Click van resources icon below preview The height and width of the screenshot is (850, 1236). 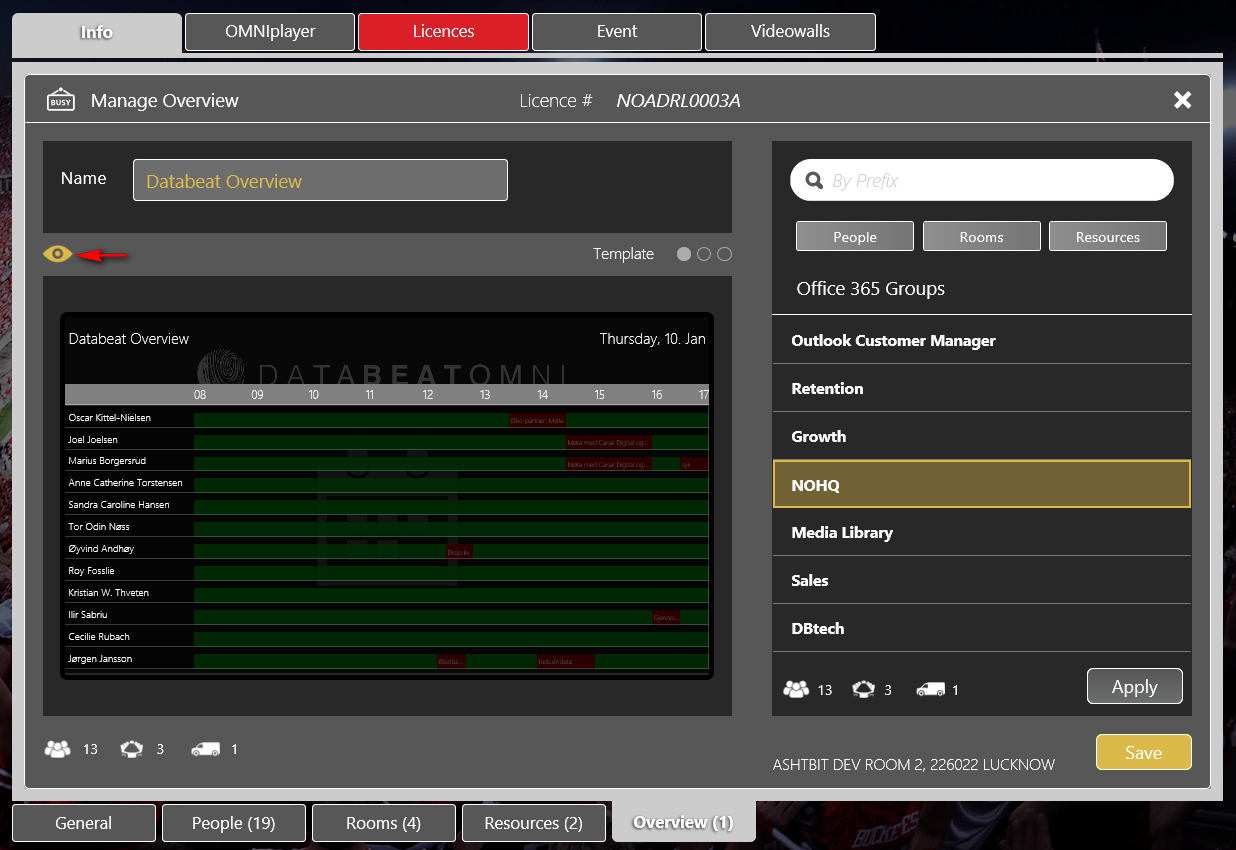click(205, 748)
